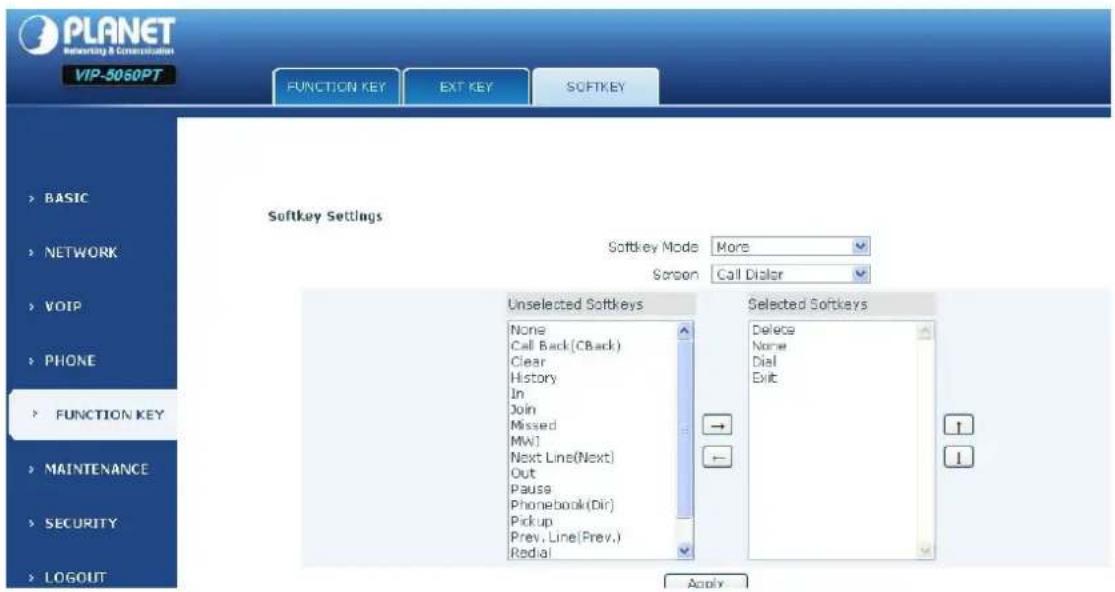Select Delete in Selected Softkeys
This screenshot has height=592, width=1115.
pyautogui.click(x=773, y=330)
